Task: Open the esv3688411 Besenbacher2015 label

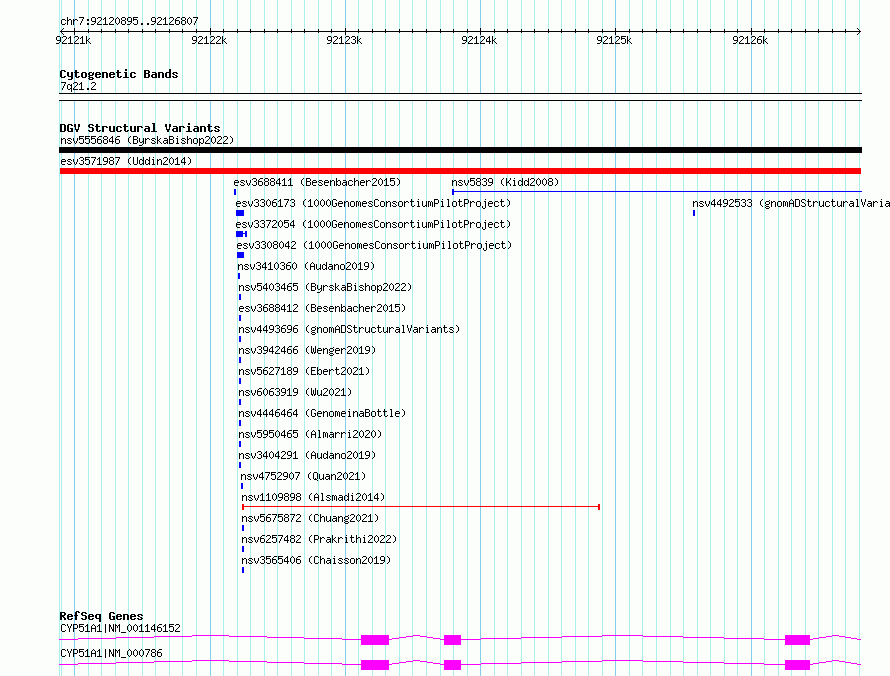Action: click(x=317, y=182)
